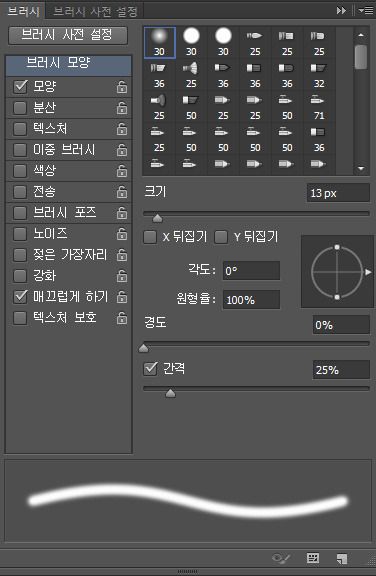Viewport: 376px width, 576px height.
Task: Select the soft round 30 brush preset
Action: pos(160,43)
